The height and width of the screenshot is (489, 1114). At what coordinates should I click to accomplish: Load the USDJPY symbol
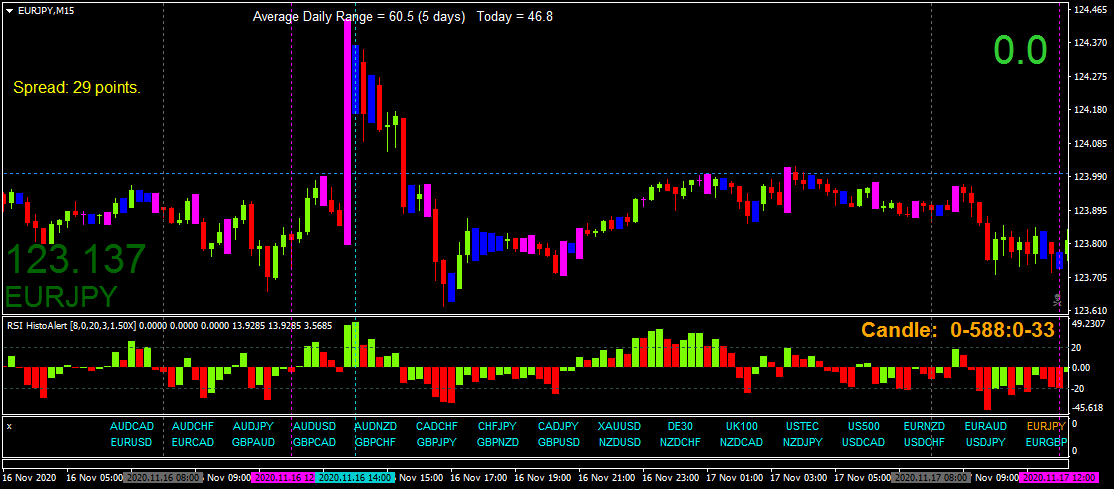tap(985, 442)
